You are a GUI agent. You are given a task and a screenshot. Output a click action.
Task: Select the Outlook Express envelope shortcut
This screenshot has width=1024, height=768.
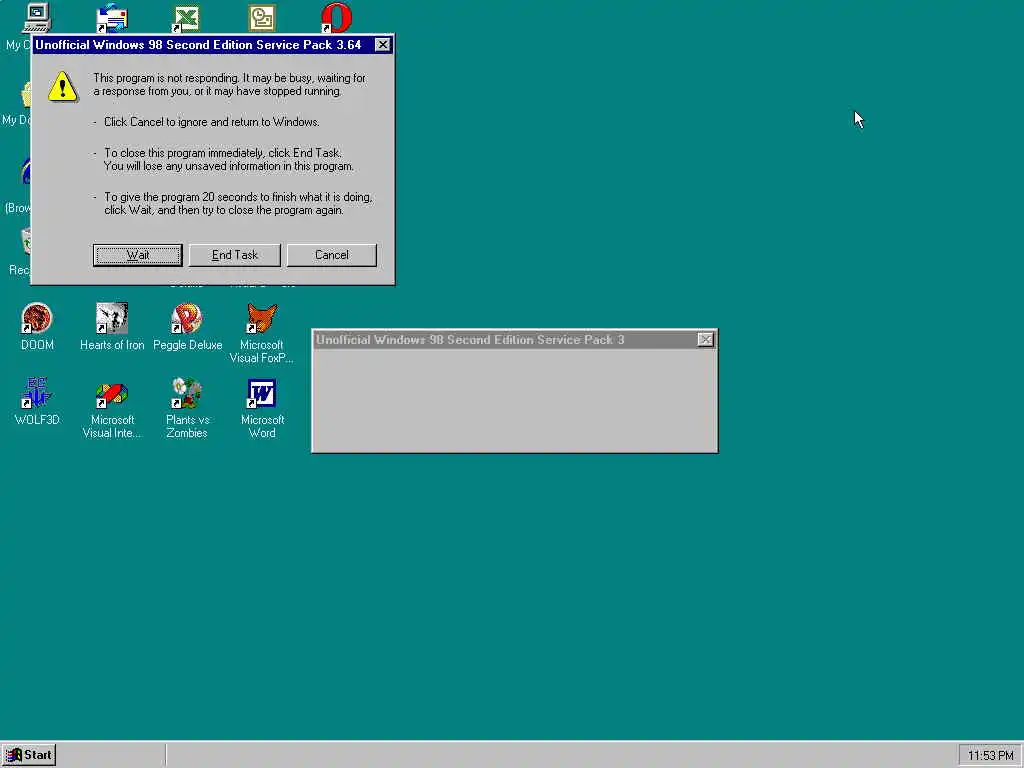[112, 17]
